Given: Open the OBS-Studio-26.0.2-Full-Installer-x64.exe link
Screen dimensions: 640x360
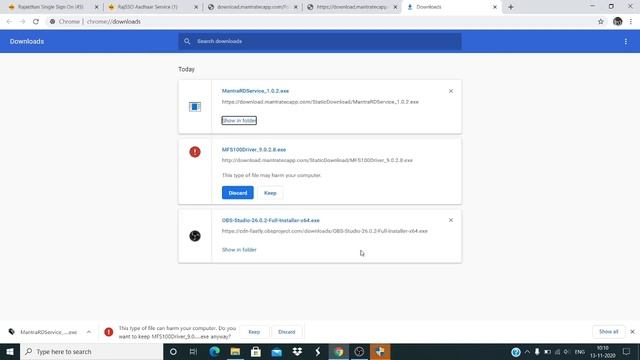Looking at the screenshot, I should [x=271, y=220].
